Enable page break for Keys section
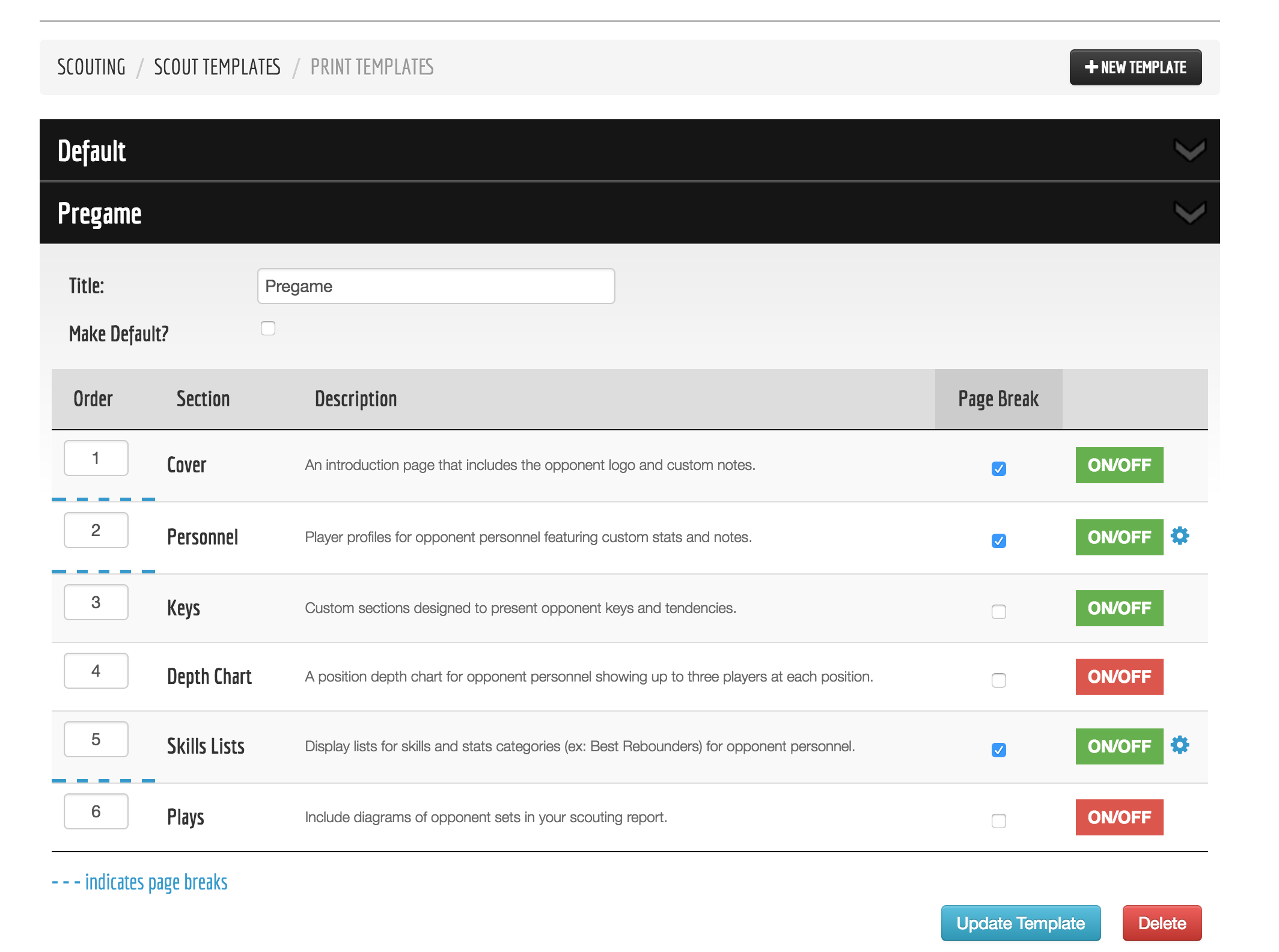Image resolution: width=1279 pixels, height=952 pixels. point(998,611)
